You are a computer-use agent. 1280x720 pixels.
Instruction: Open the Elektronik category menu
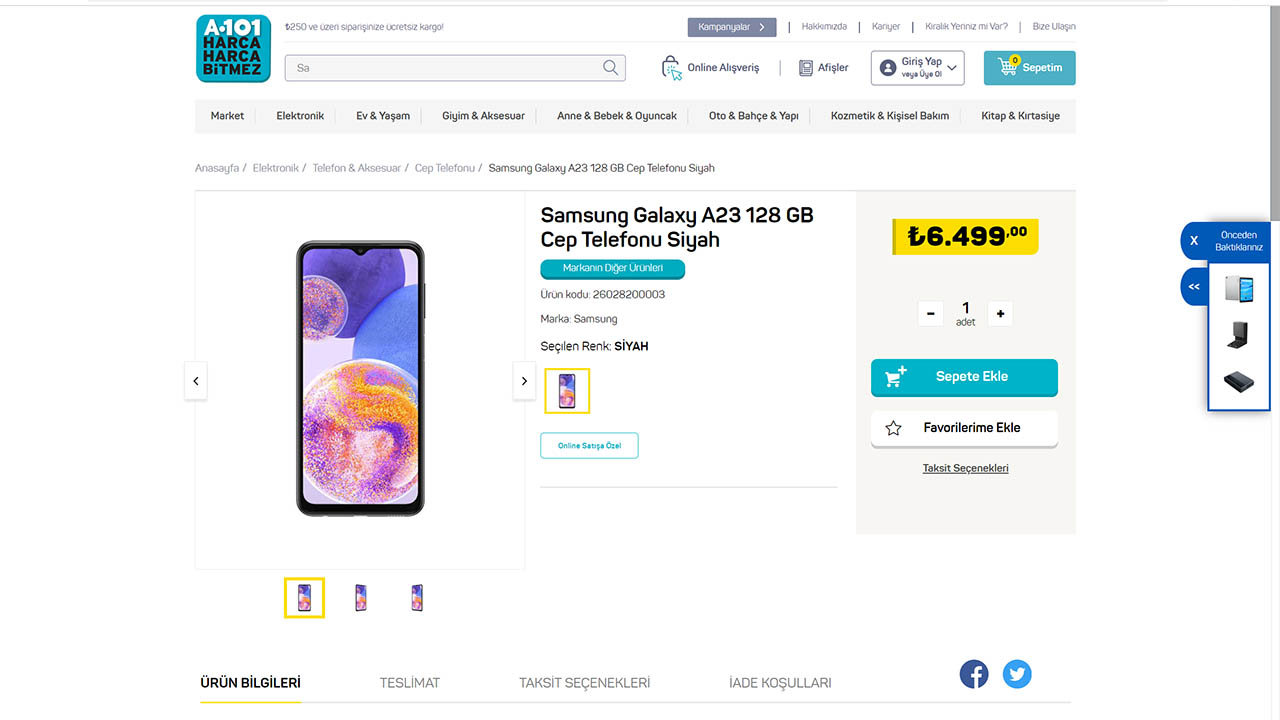(300, 116)
